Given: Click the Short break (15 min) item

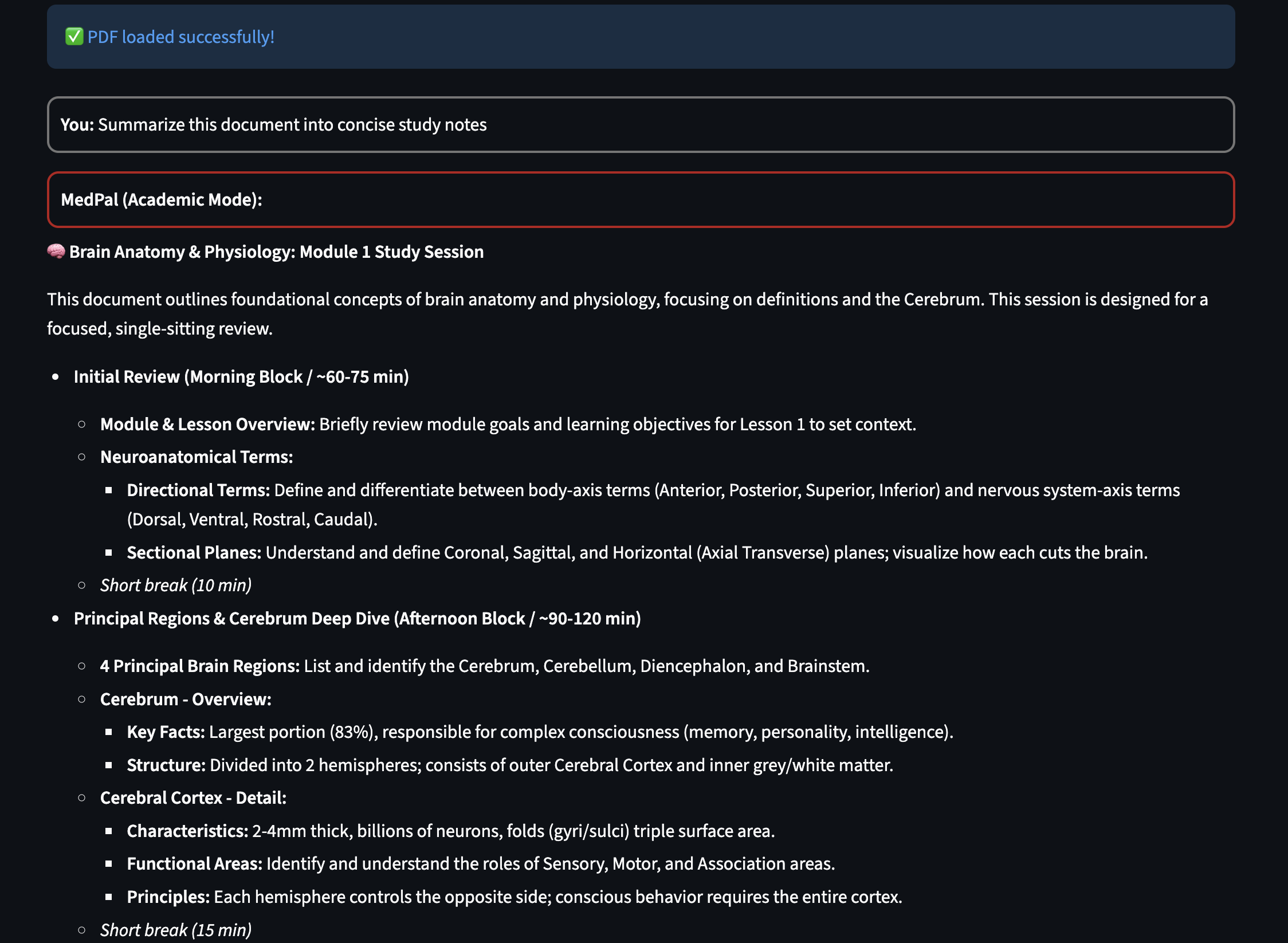Looking at the screenshot, I should 176,930.
